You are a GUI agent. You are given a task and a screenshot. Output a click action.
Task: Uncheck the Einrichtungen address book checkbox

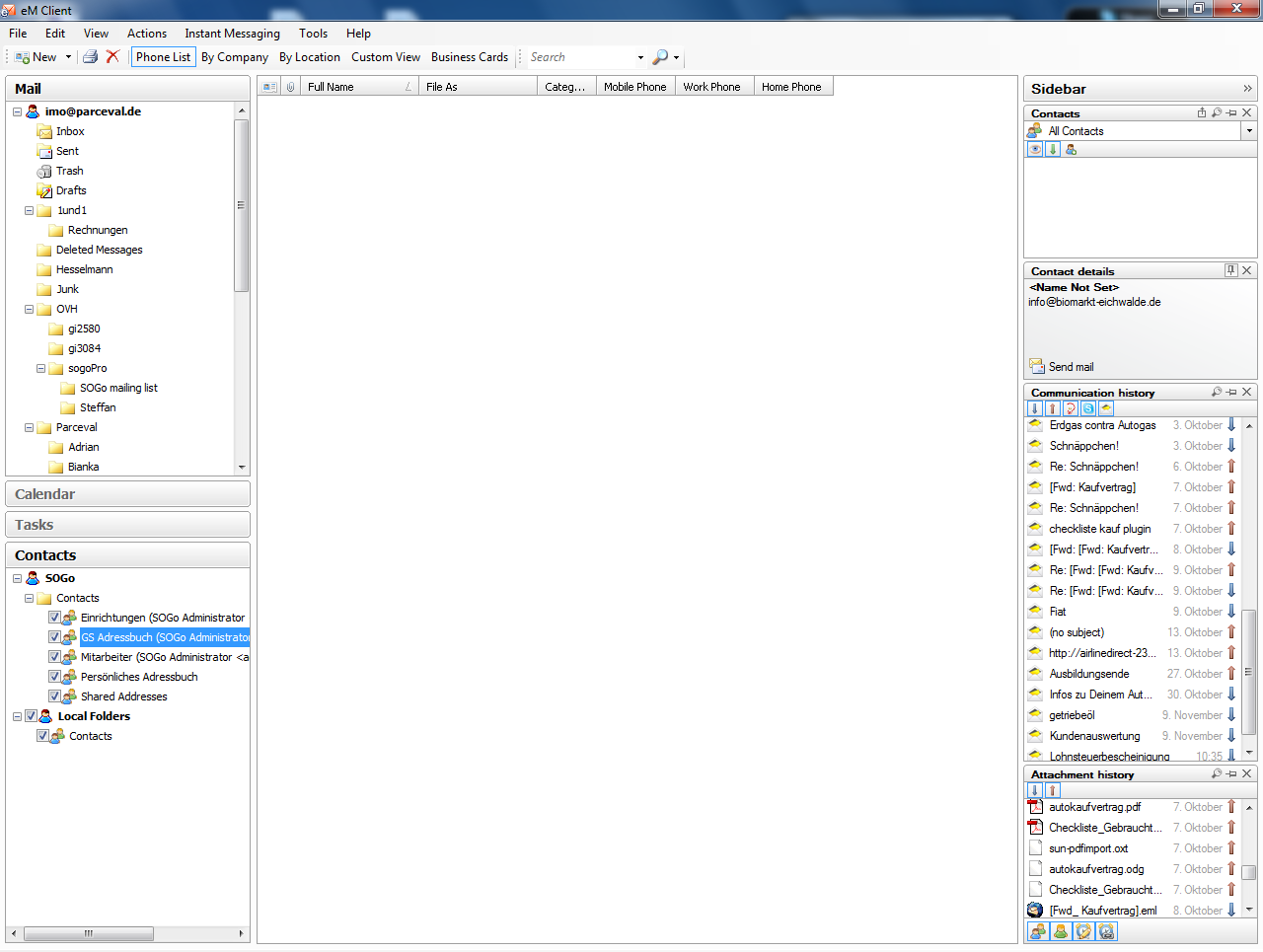[x=55, y=618]
